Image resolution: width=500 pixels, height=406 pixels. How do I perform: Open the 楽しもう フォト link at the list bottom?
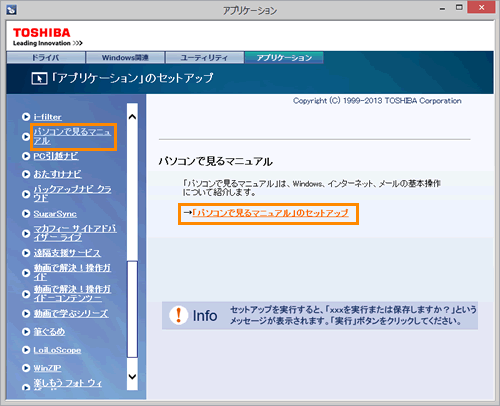click(x=68, y=383)
